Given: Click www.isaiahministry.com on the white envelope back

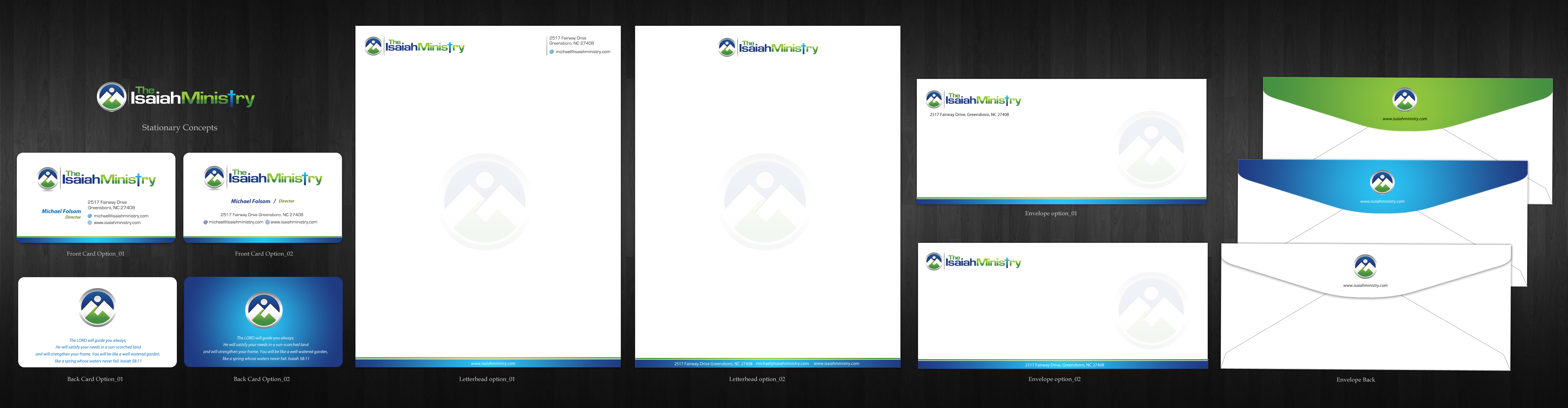Looking at the screenshot, I should tap(1365, 285).
